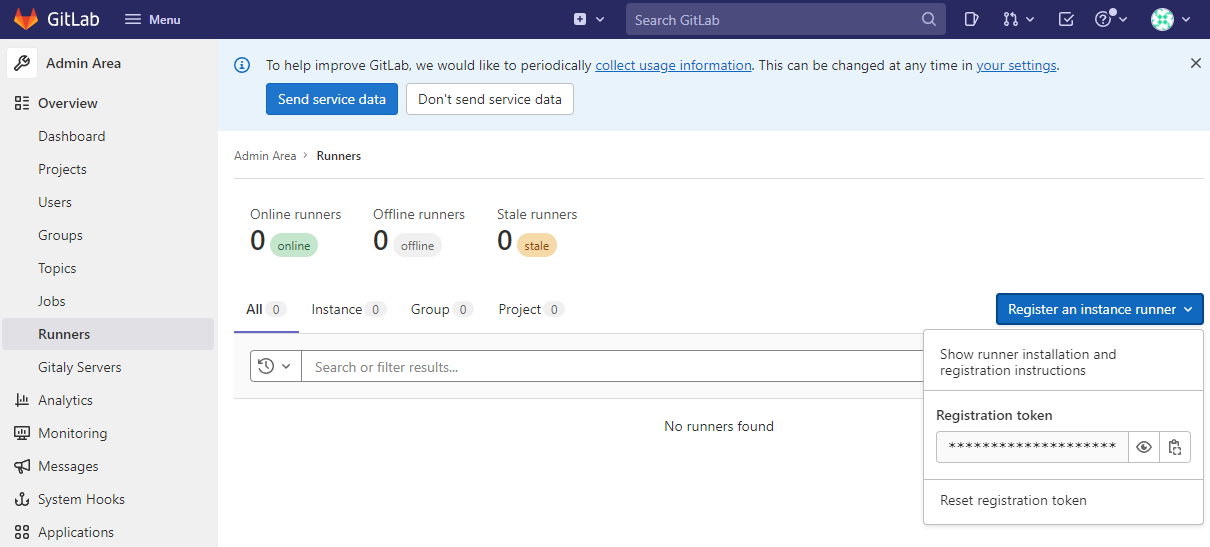1210x547 pixels.
Task: Open your settings link
Action: pyautogui.click(x=1016, y=65)
